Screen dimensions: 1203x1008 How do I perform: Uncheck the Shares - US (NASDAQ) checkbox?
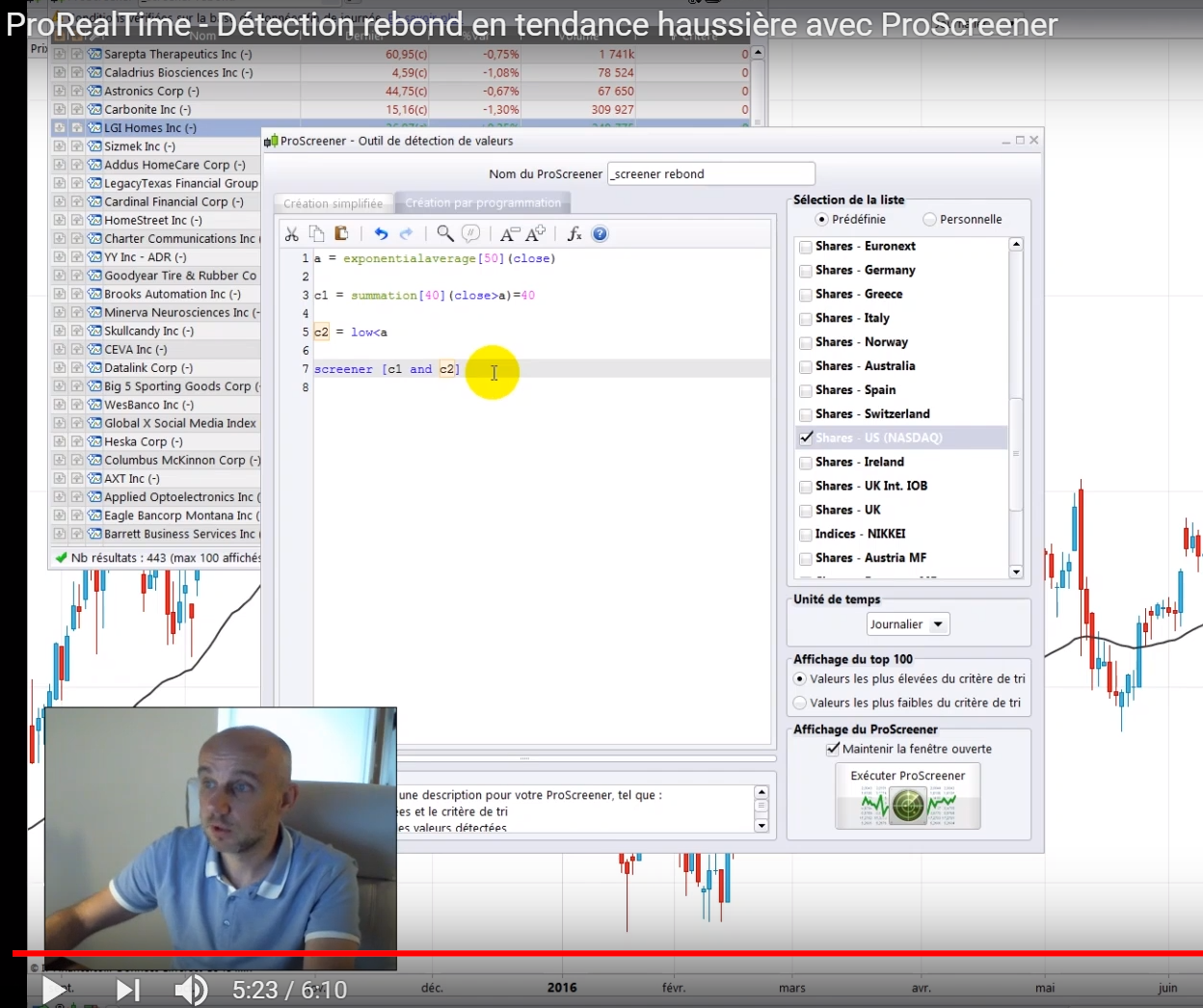[806, 438]
